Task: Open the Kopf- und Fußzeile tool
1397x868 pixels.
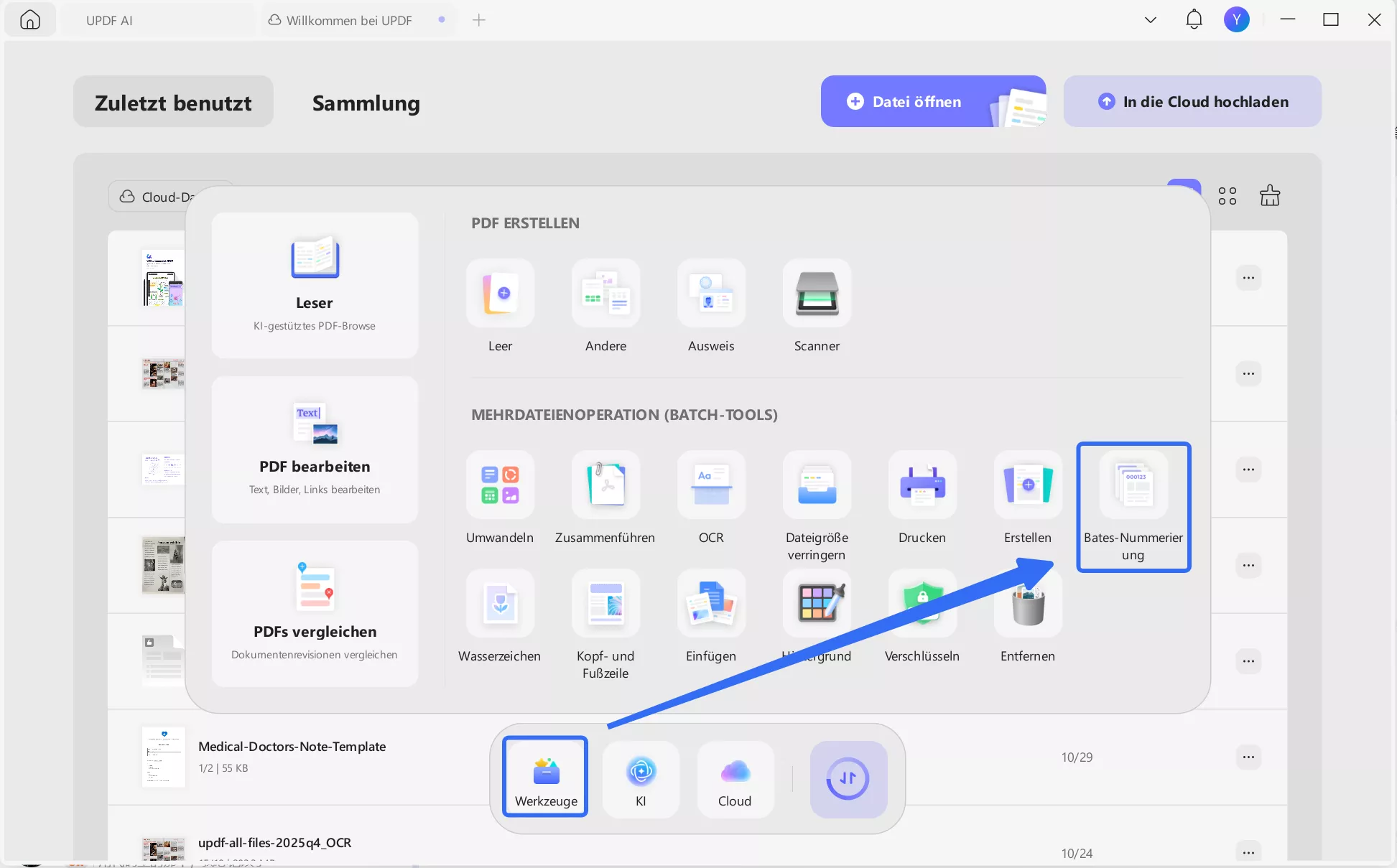Action: tap(605, 604)
